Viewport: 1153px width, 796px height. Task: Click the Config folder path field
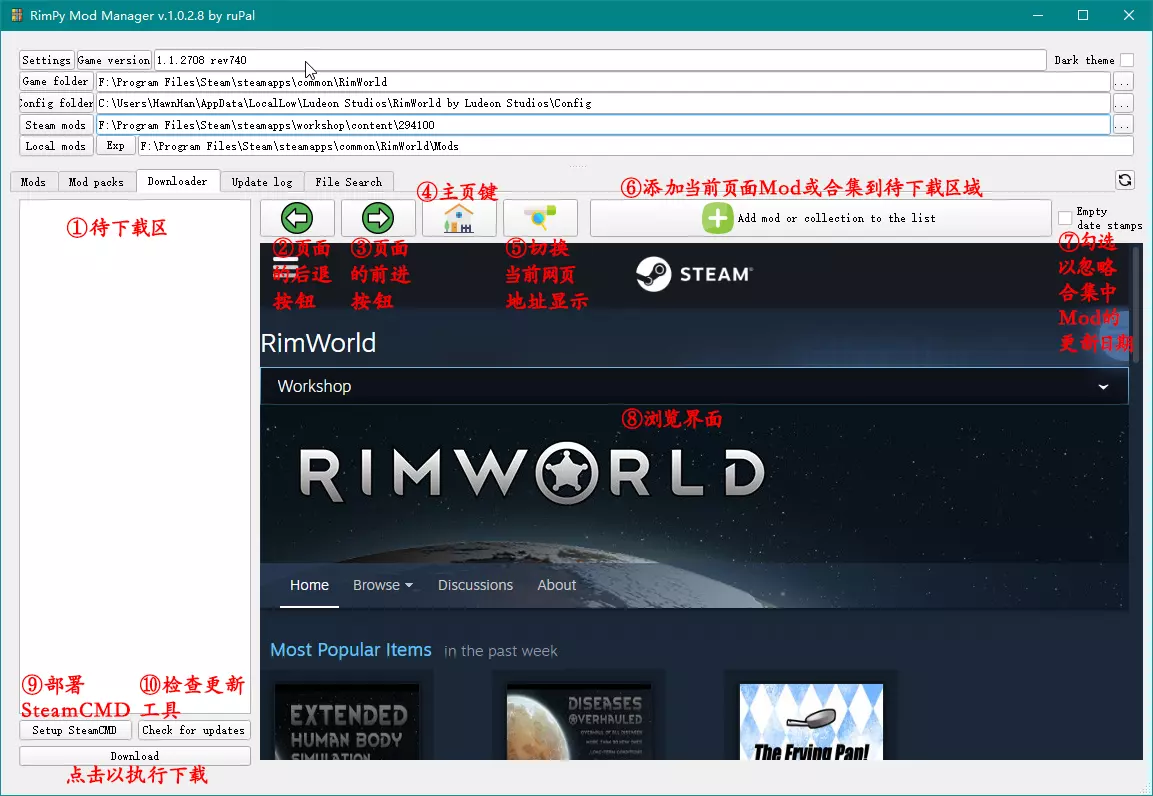(603, 103)
